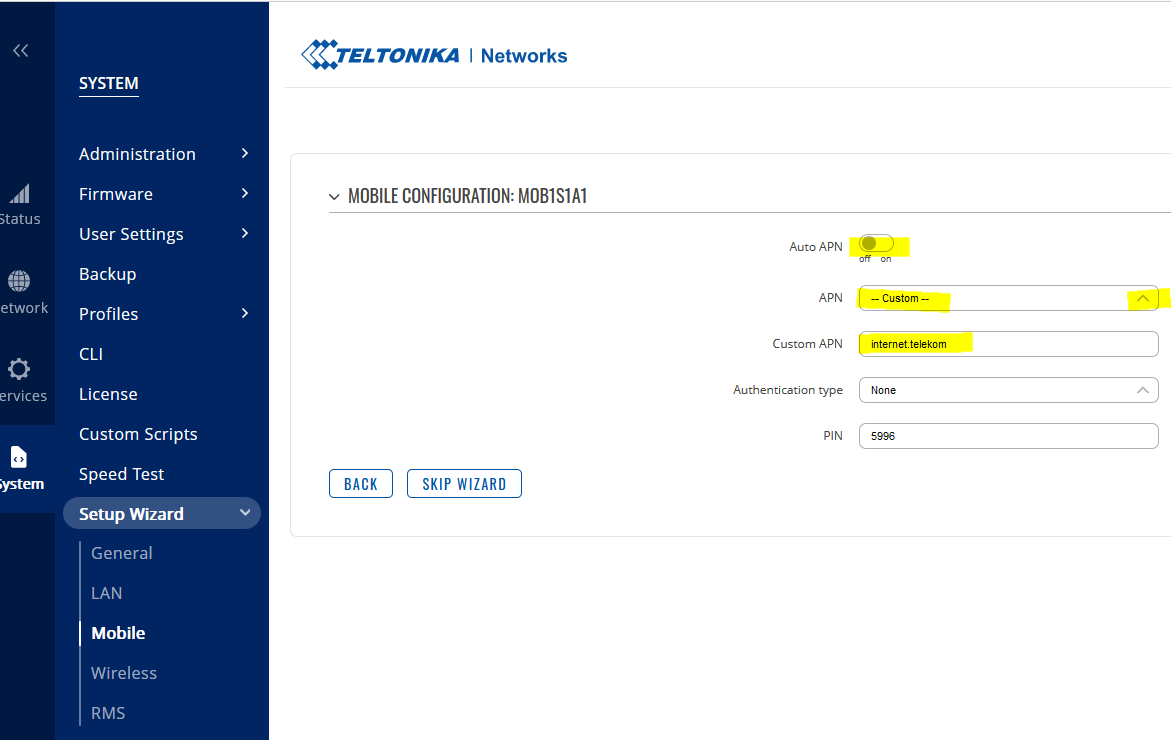This screenshot has width=1171, height=740.
Task: Click the Custom APN input field
Action: [x=1008, y=344]
